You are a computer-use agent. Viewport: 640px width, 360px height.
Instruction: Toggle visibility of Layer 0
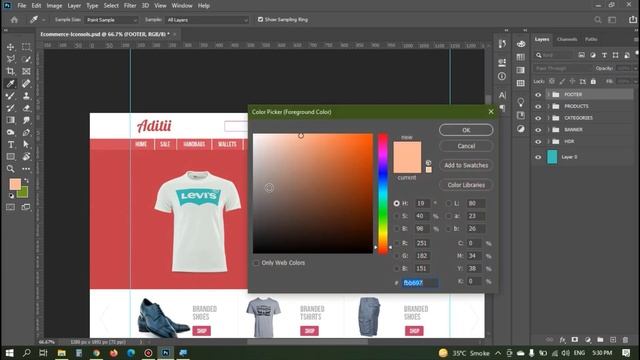tap(538, 157)
